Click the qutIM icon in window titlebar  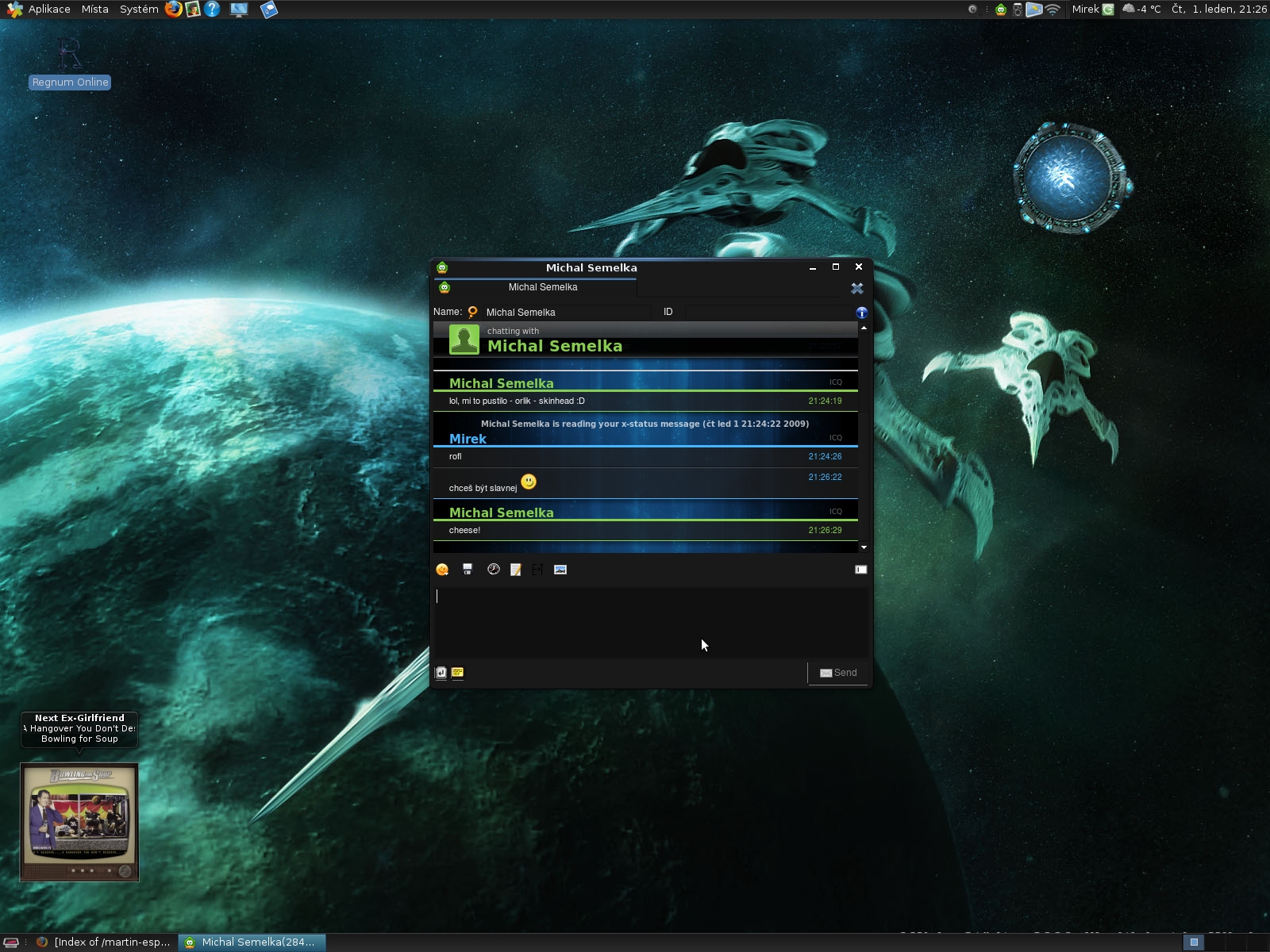coord(442,267)
